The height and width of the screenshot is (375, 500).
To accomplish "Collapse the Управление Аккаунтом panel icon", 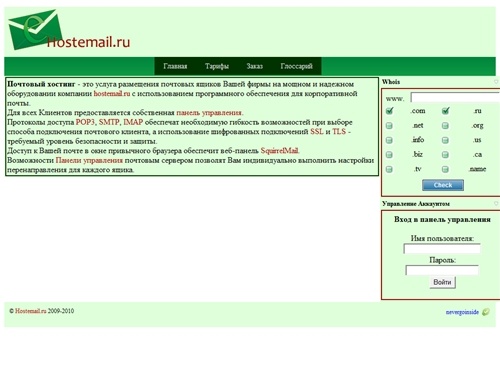I will click(496, 203).
